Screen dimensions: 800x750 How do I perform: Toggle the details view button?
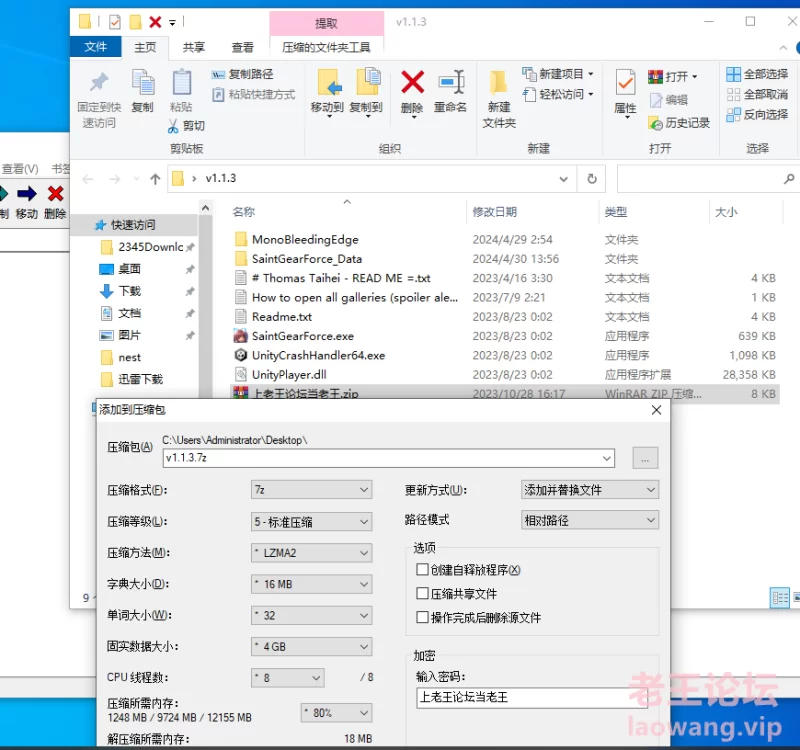pos(780,597)
